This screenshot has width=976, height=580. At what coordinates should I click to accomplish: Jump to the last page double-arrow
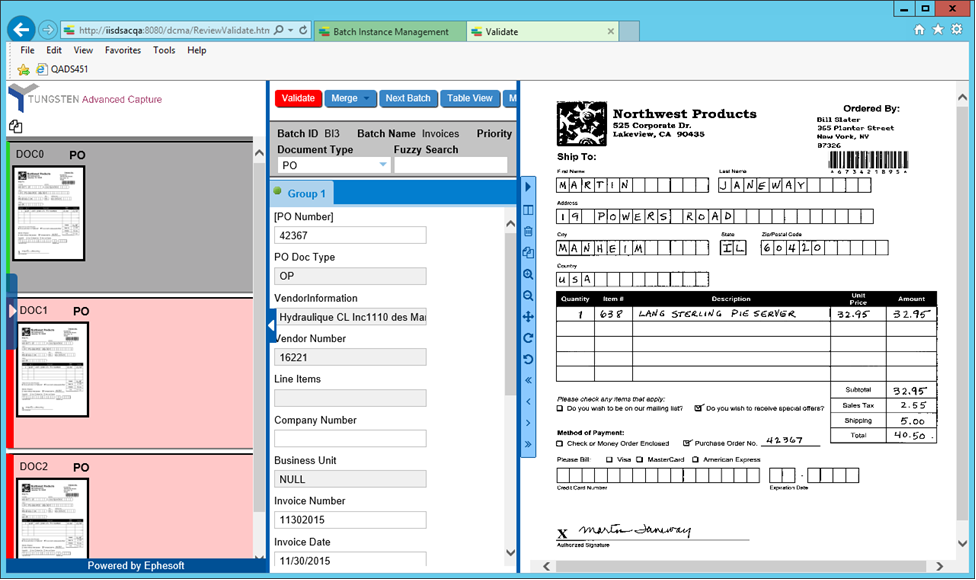(x=528, y=444)
